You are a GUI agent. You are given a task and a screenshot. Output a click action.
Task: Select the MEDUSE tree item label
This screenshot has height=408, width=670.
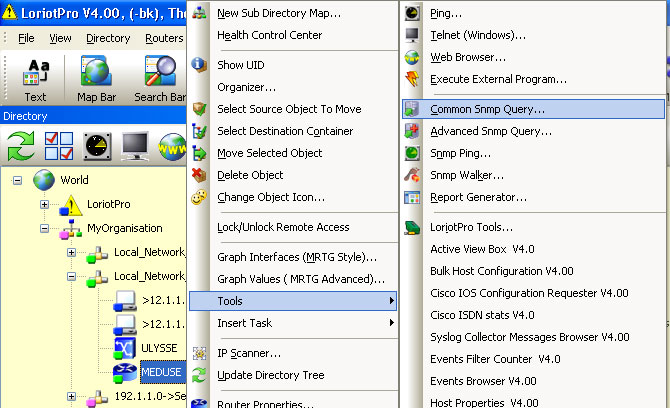[x=162, y=372]
